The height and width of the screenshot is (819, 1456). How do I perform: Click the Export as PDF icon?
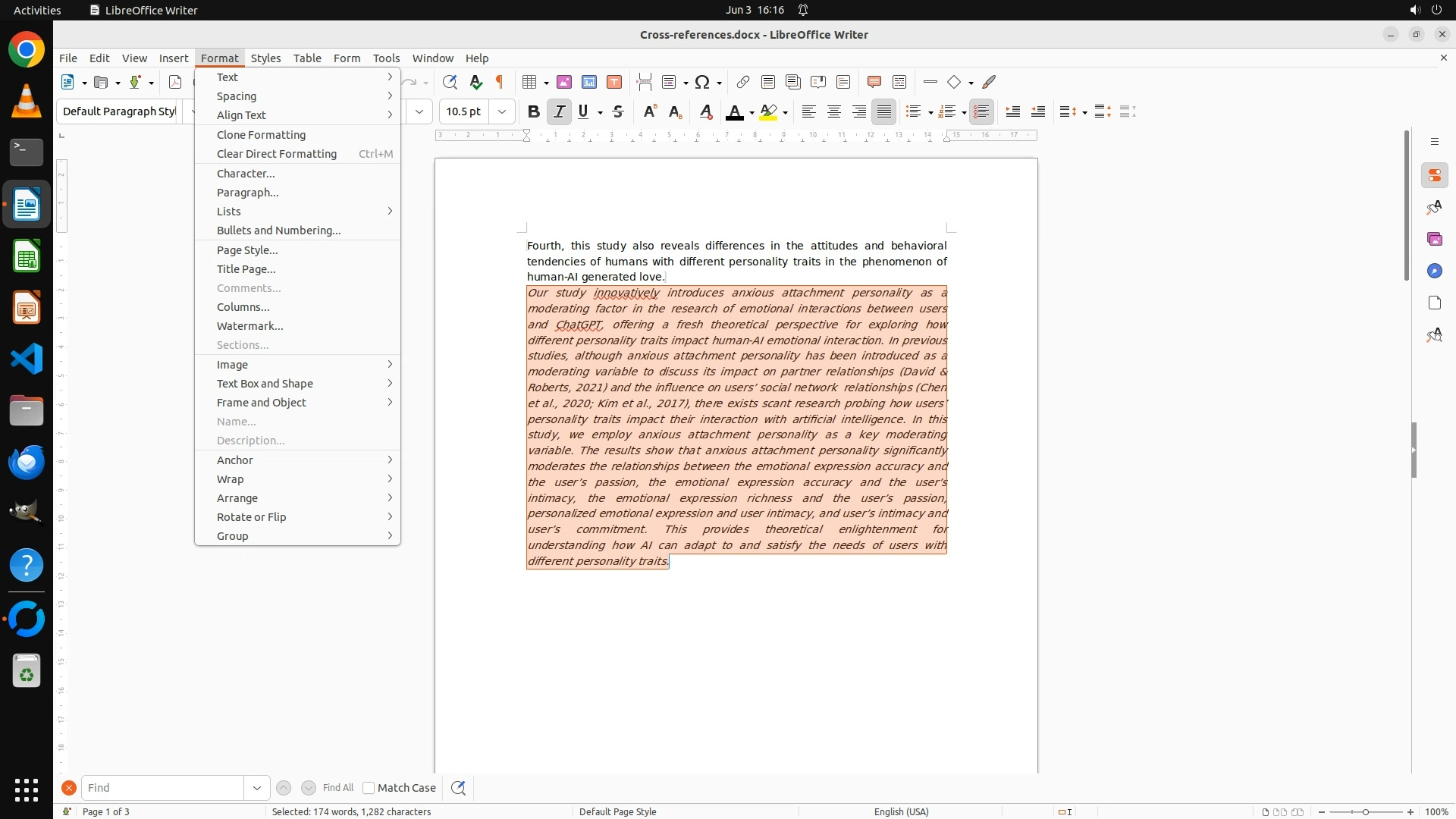pyautogui.click(x=175, y=82)
